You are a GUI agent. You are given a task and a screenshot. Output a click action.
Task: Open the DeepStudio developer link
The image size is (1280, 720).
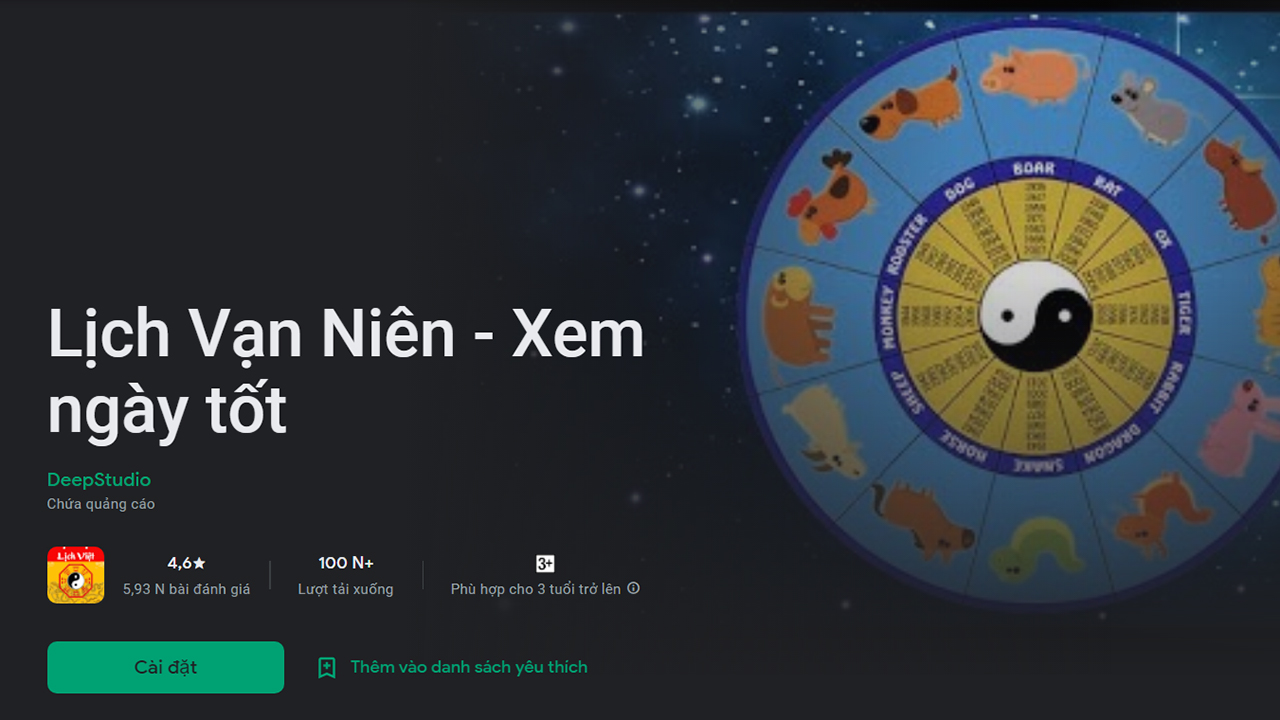99,480
